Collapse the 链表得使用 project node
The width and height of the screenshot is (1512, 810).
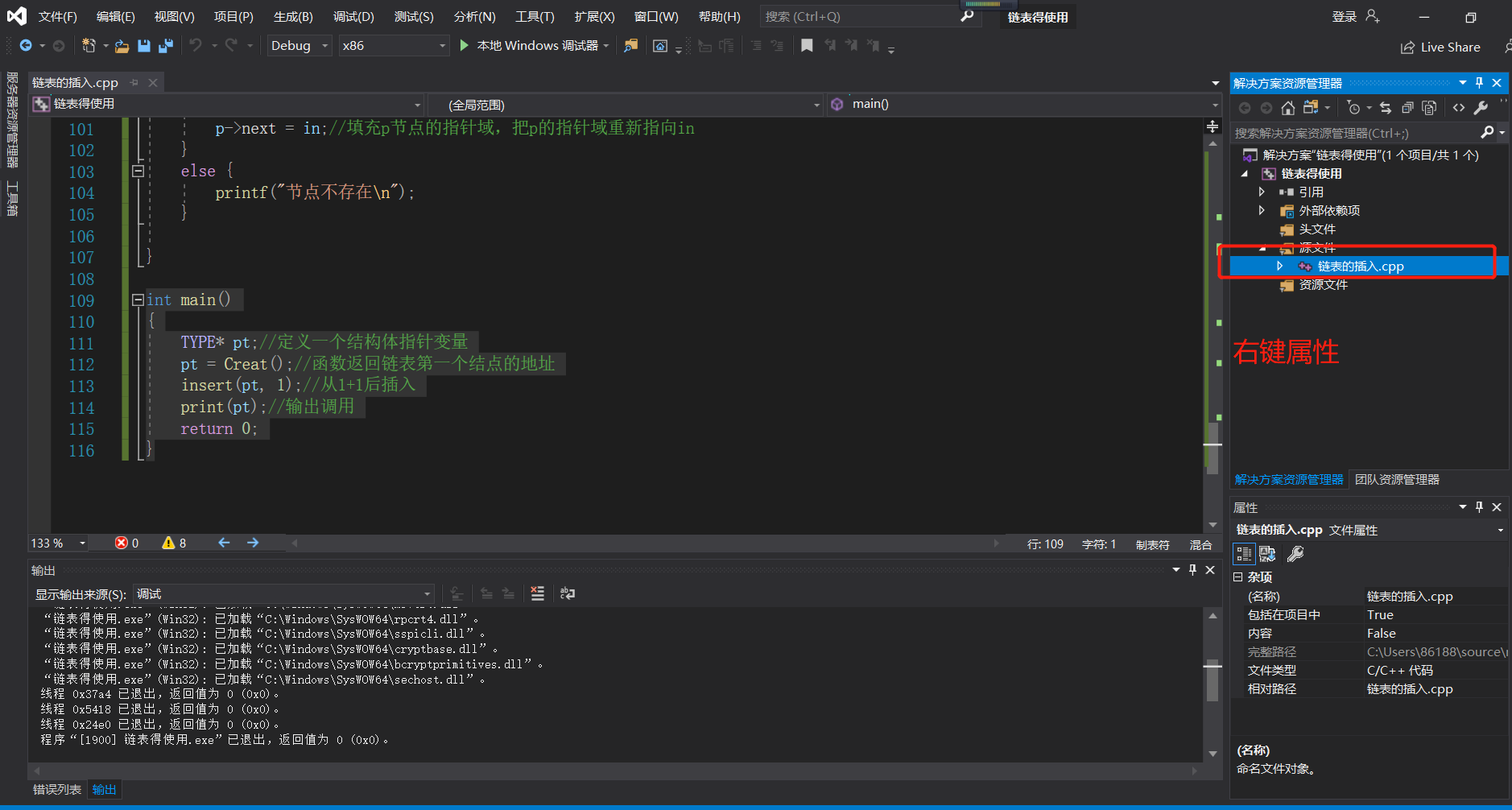pyautogui.click(x=1246, y=174)
